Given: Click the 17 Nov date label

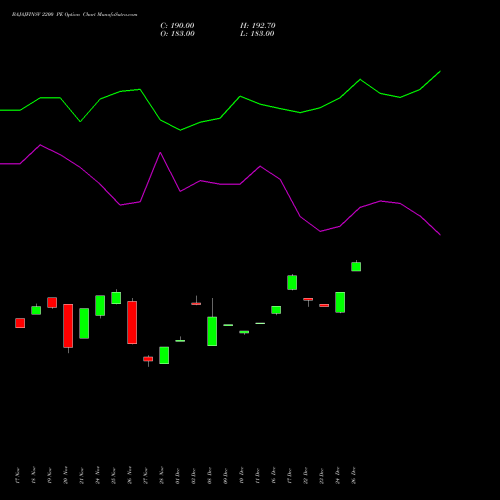Looking at the screenshot, I should [17, 476].
